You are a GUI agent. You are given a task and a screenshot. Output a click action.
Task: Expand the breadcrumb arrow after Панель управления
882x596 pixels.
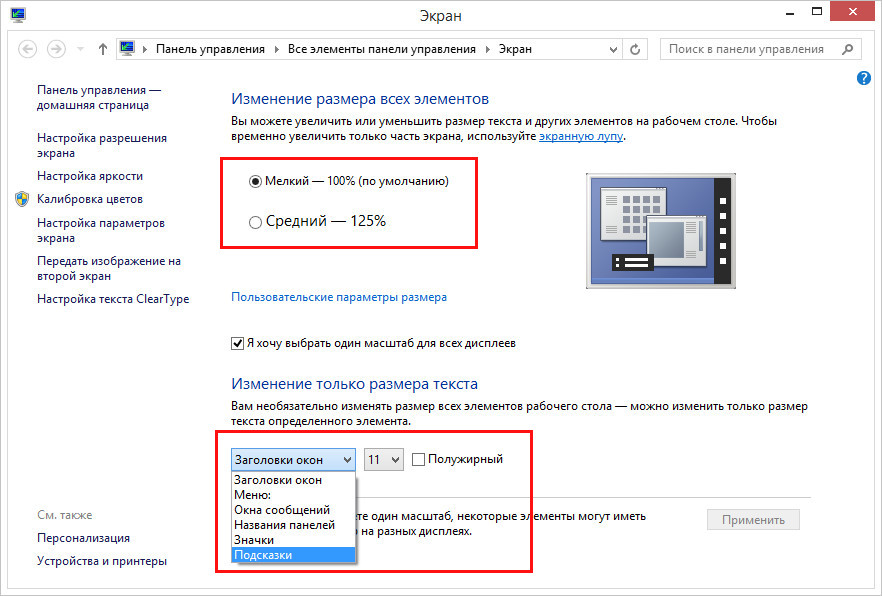276,49
